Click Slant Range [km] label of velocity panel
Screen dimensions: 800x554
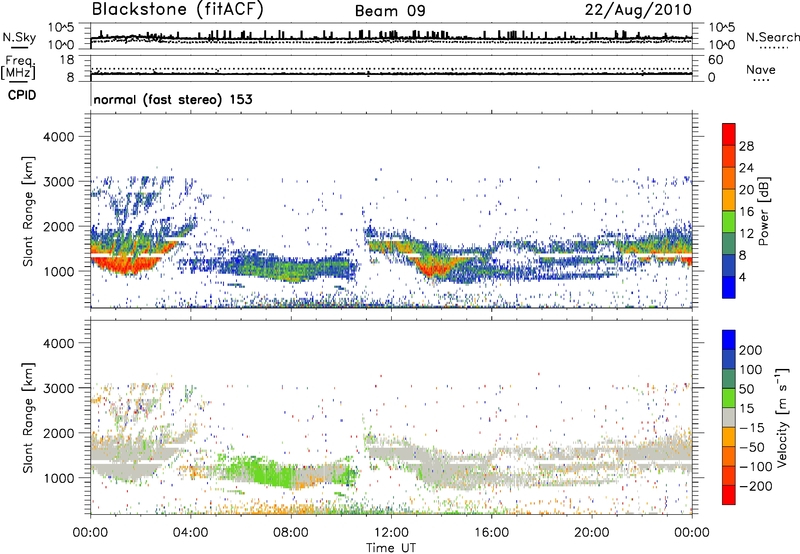click(x=28, y=418)
